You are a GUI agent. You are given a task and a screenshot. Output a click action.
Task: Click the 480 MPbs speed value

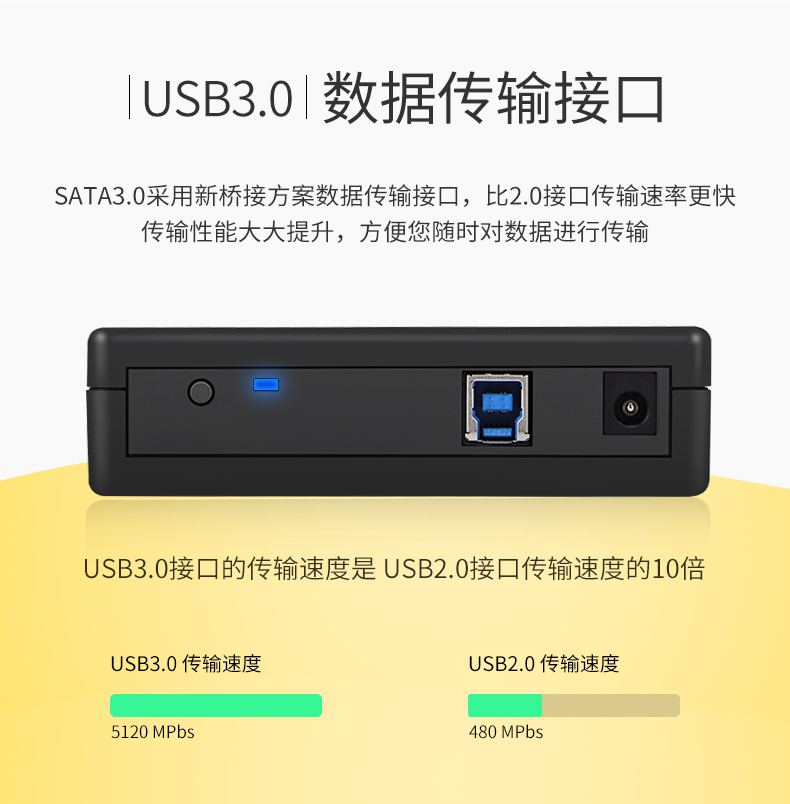[505, 732]
